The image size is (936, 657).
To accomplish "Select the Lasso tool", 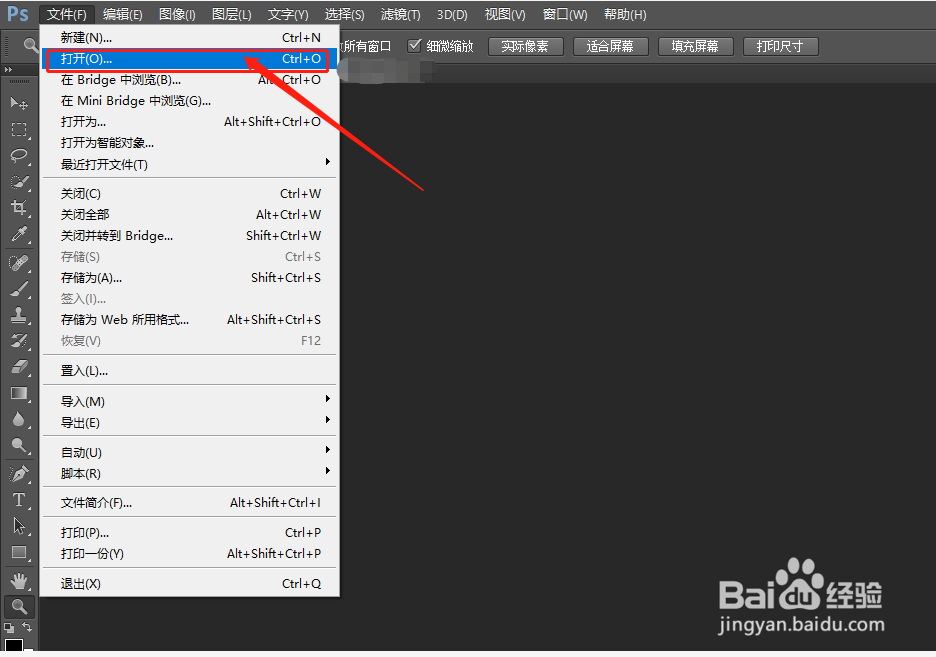I will [x=19, y=156].
